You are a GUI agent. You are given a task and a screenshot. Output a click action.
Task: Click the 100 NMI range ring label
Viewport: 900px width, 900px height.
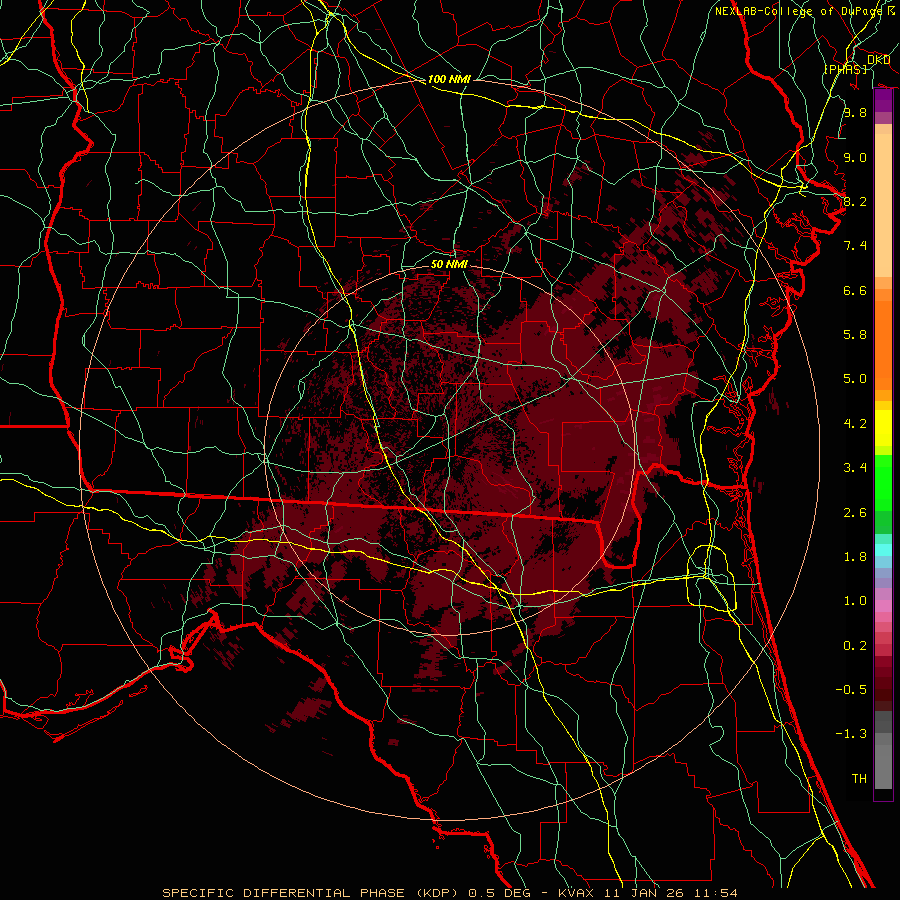(449, 79)
